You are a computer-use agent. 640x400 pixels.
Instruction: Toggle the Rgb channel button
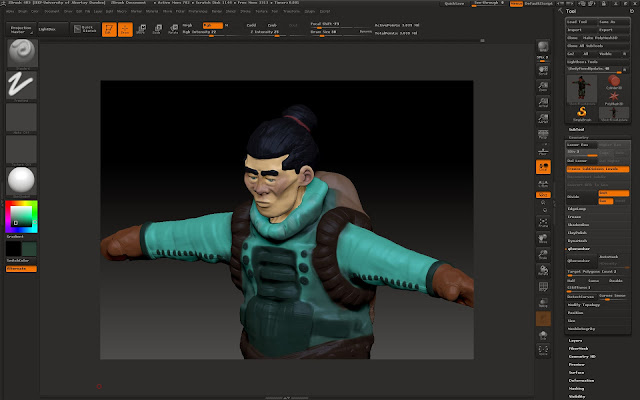211,25
